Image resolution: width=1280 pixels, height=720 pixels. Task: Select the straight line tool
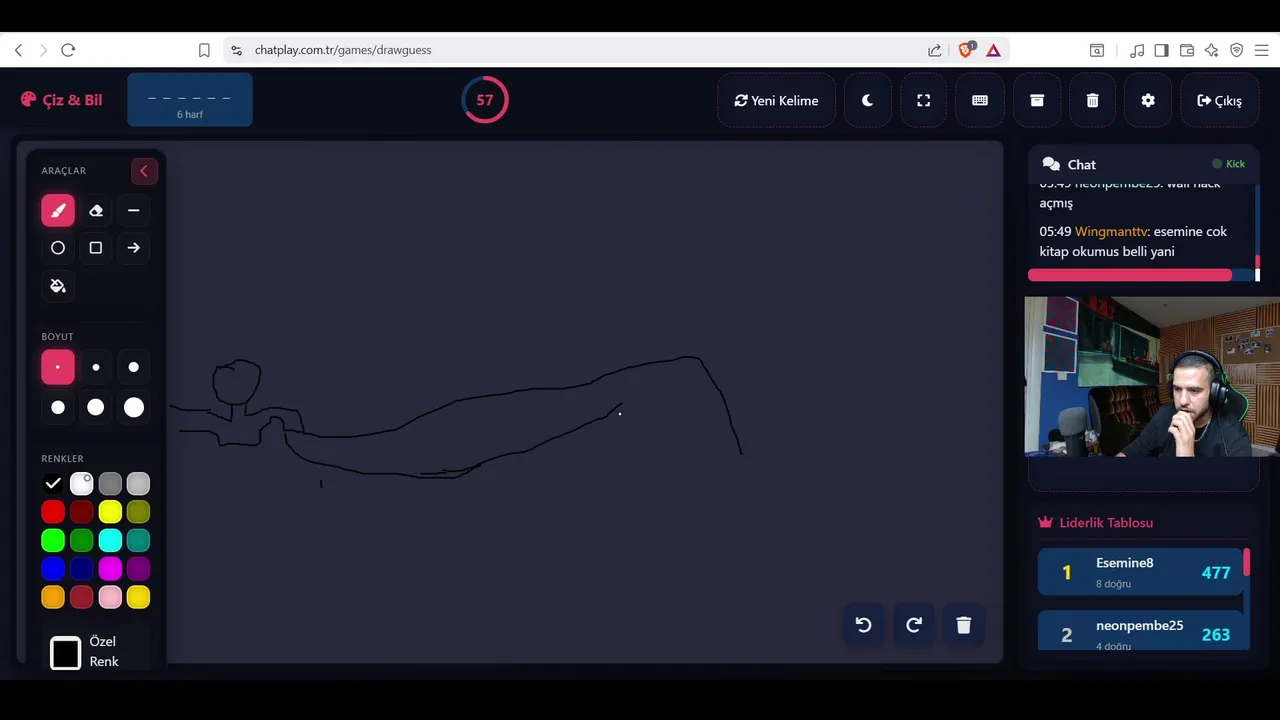[134, 210]
